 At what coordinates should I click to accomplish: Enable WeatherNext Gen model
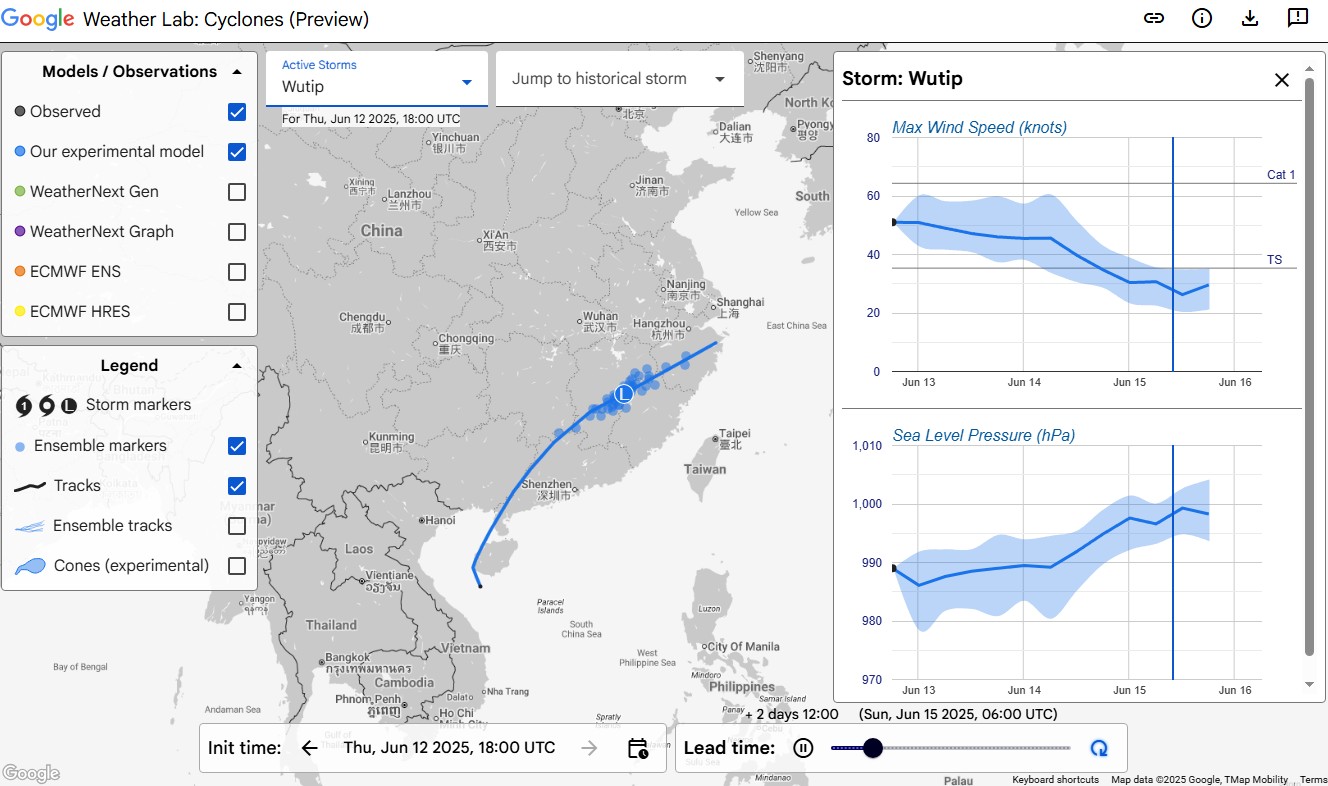[237, 192]
